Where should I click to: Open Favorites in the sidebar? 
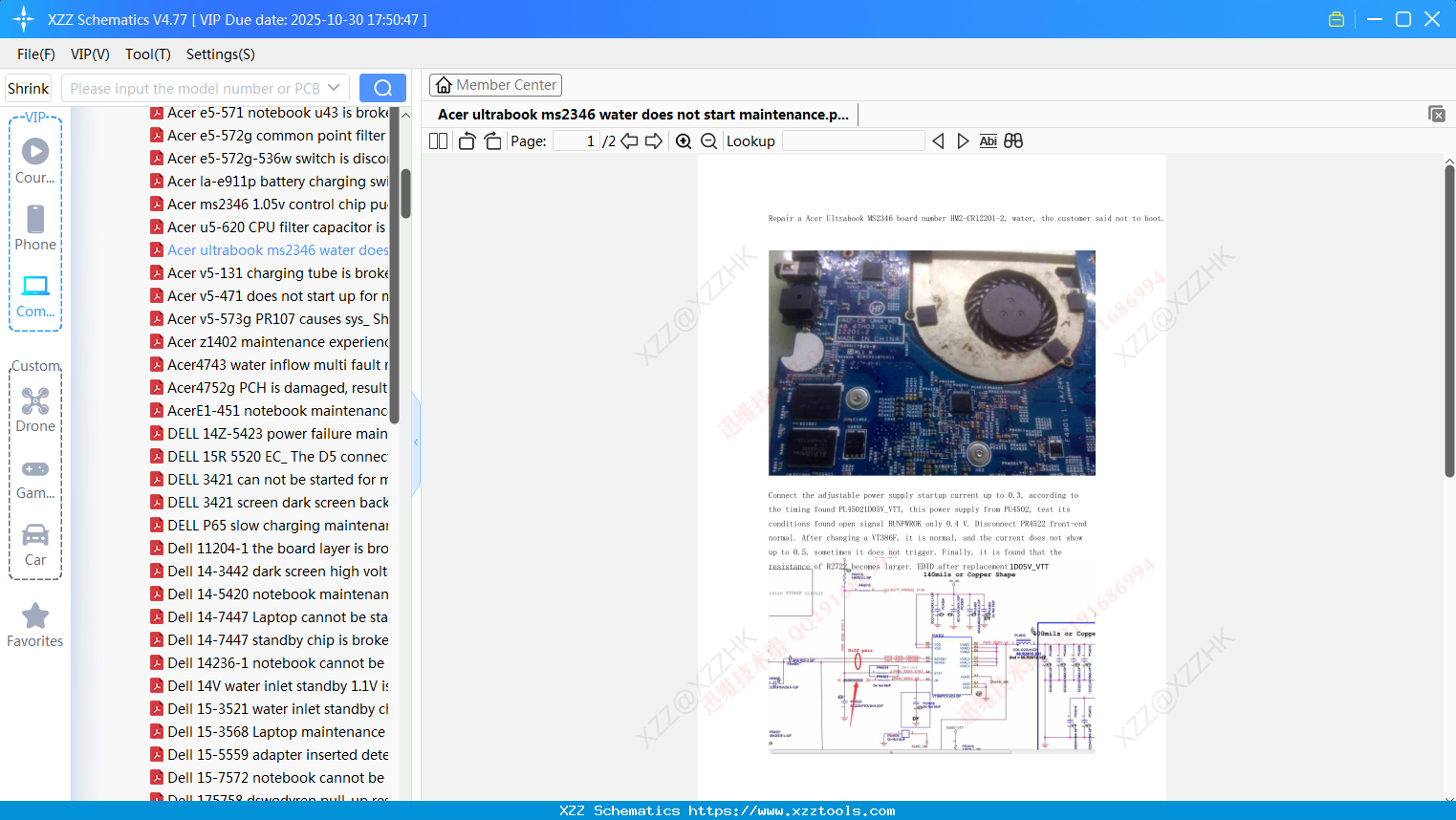pyautogui.click(x=35, y=625)
